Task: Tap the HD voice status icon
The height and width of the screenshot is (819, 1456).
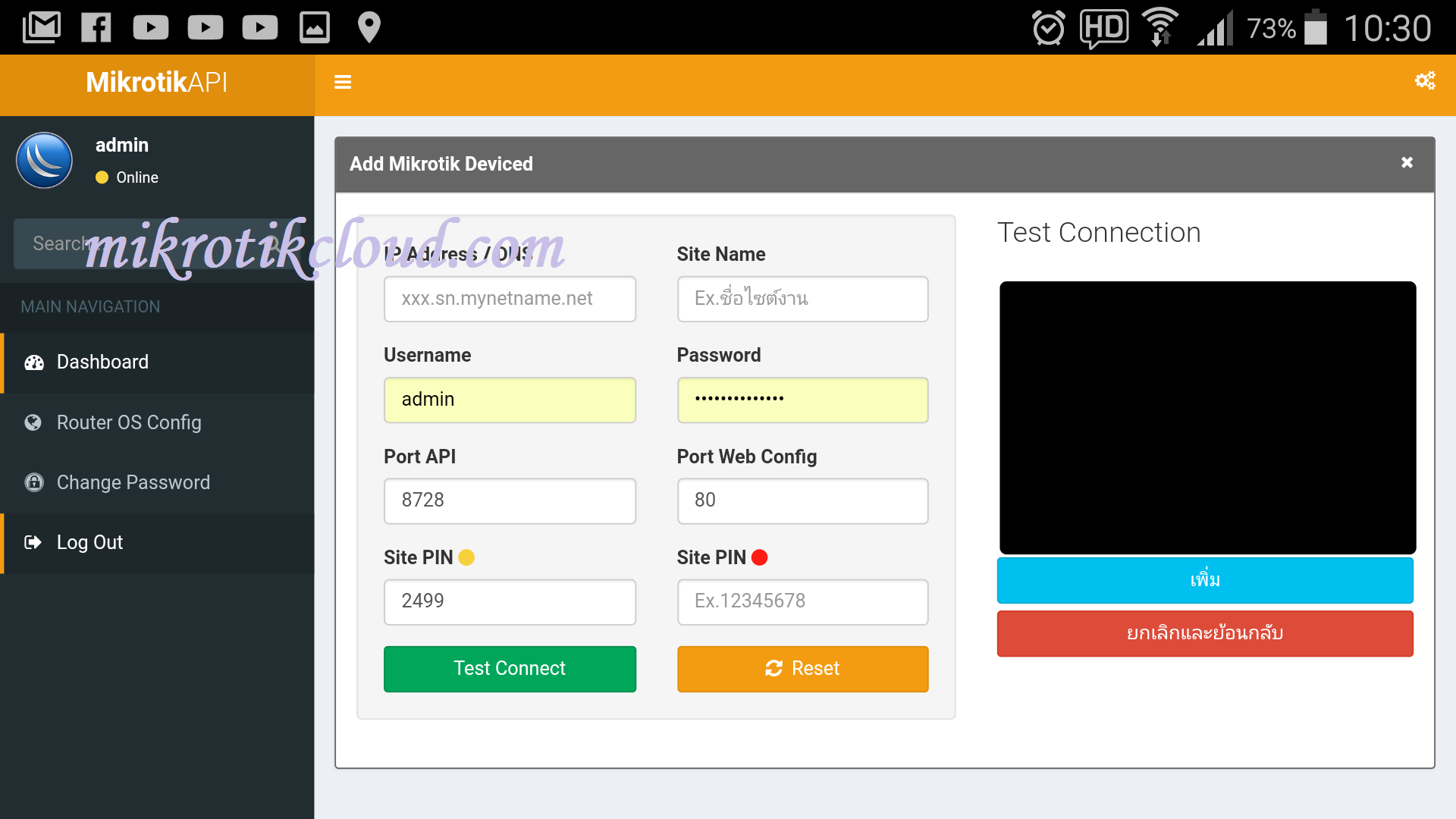Action: 1104,29
